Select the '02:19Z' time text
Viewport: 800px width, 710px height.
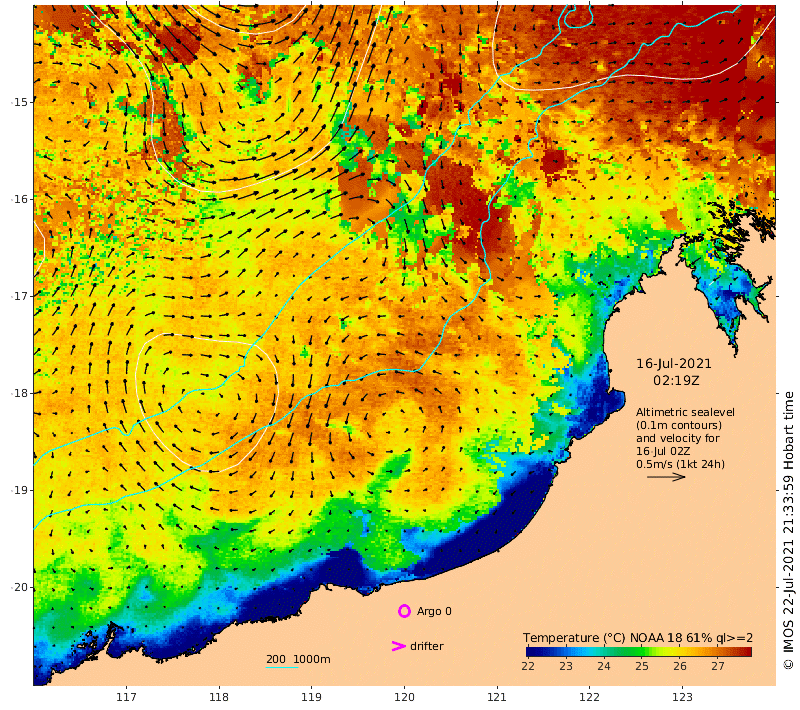(676, 381)
